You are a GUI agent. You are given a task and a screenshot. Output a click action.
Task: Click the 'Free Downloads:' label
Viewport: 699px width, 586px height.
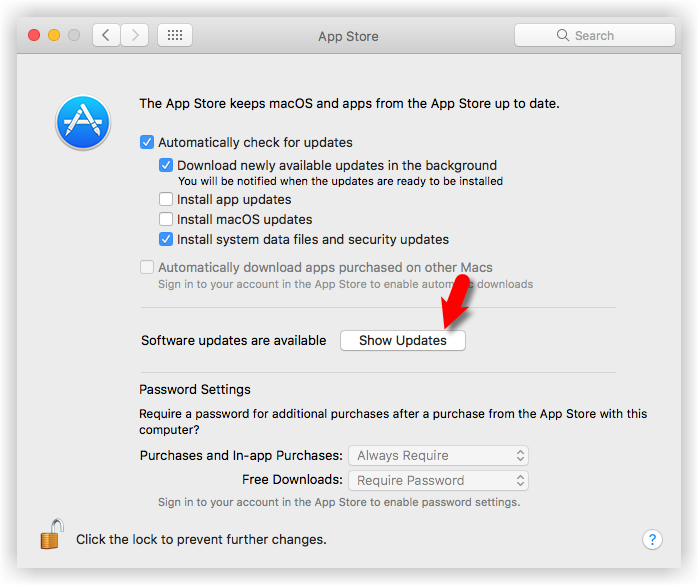tap(292, 479)
